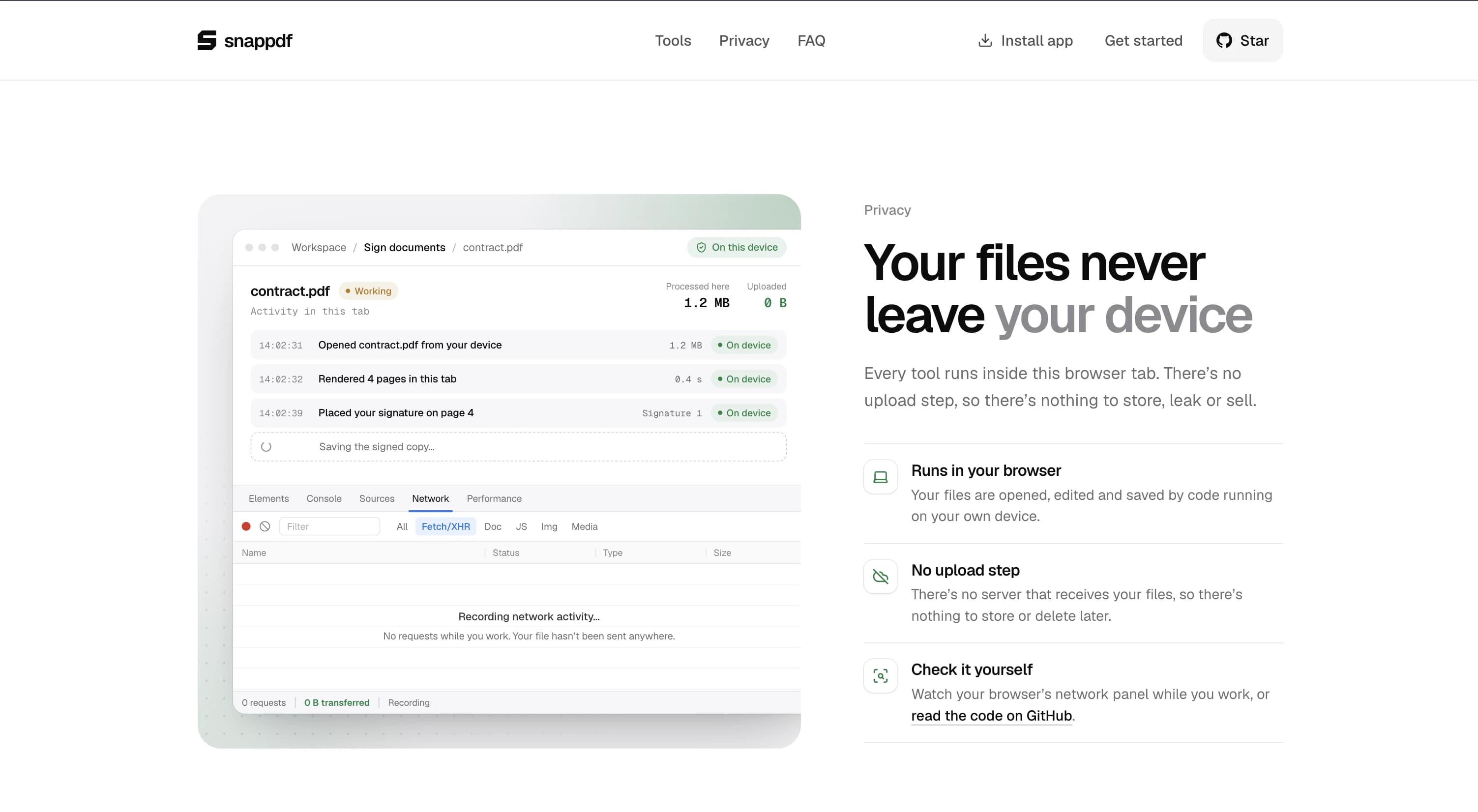Switch to the Performance devtools tab
1478x812 pixels.
tap(494, 498)
